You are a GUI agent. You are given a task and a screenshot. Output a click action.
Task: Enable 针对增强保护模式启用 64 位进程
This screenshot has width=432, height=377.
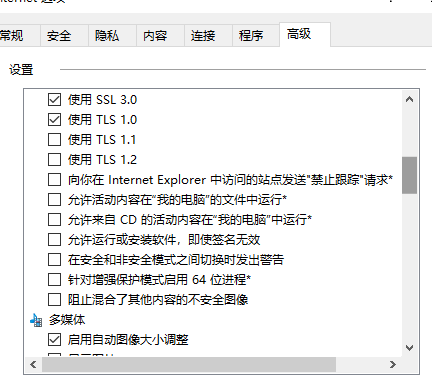point(54,280)
